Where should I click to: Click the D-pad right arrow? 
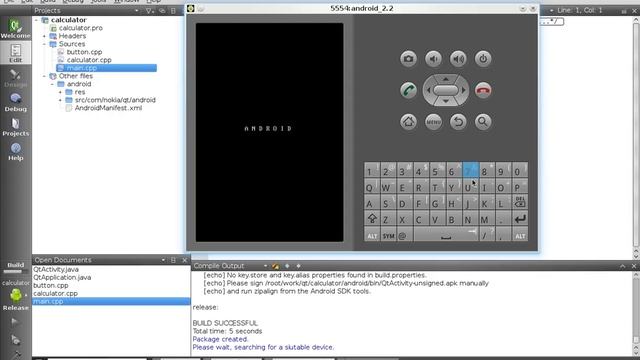coord(463,90)
